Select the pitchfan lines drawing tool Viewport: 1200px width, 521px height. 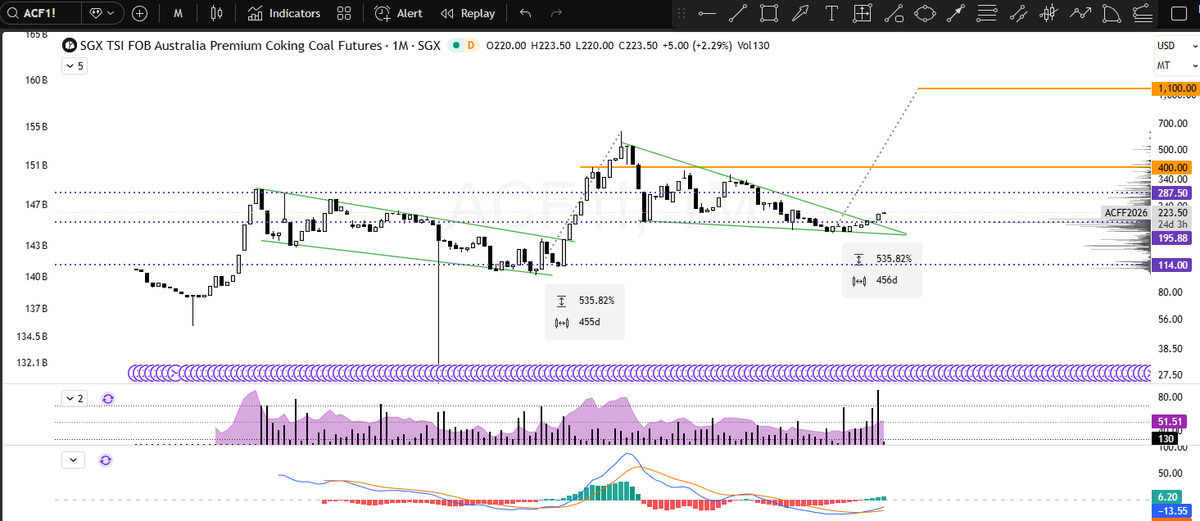tap(1142, 14)
